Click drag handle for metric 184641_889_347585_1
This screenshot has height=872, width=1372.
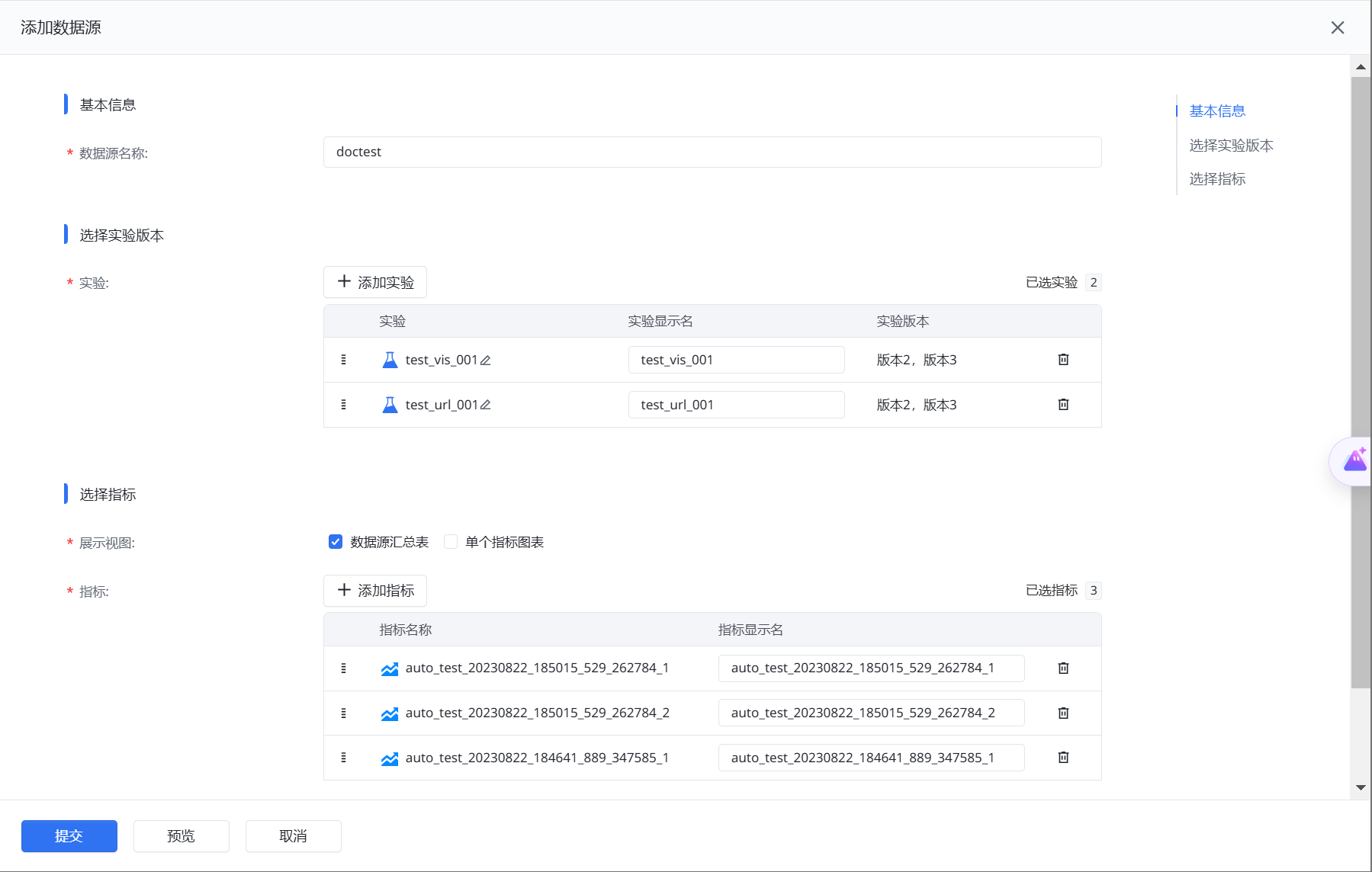[343, 758]
